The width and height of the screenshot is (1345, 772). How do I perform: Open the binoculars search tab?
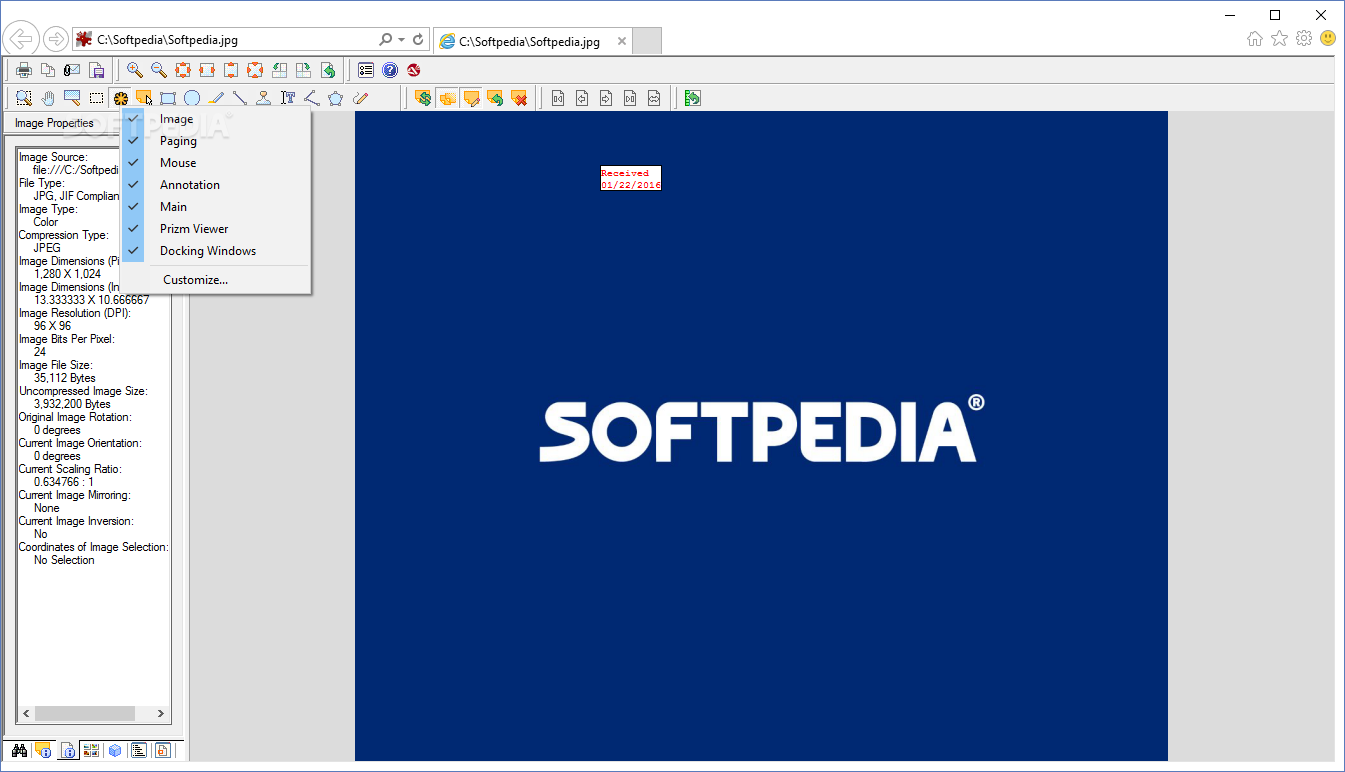19,750
